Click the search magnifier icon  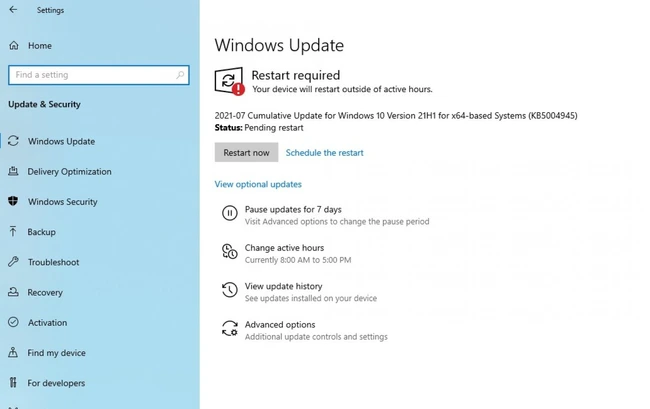pyautogui.click(x=180, y=75)
